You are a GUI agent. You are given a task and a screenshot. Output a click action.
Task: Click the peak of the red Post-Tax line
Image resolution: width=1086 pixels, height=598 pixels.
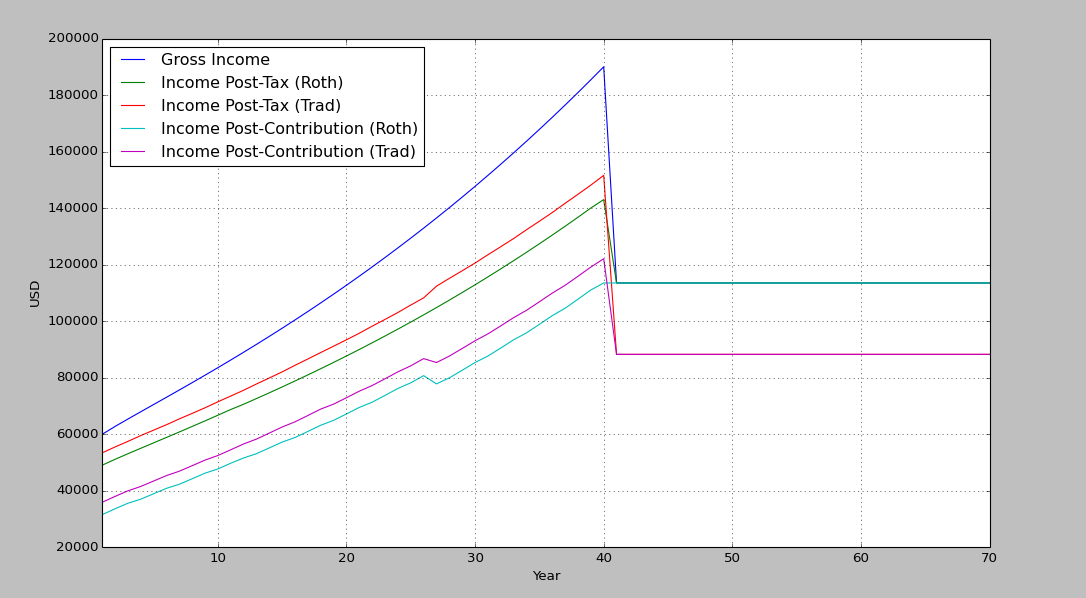click(x=603, y=176)
